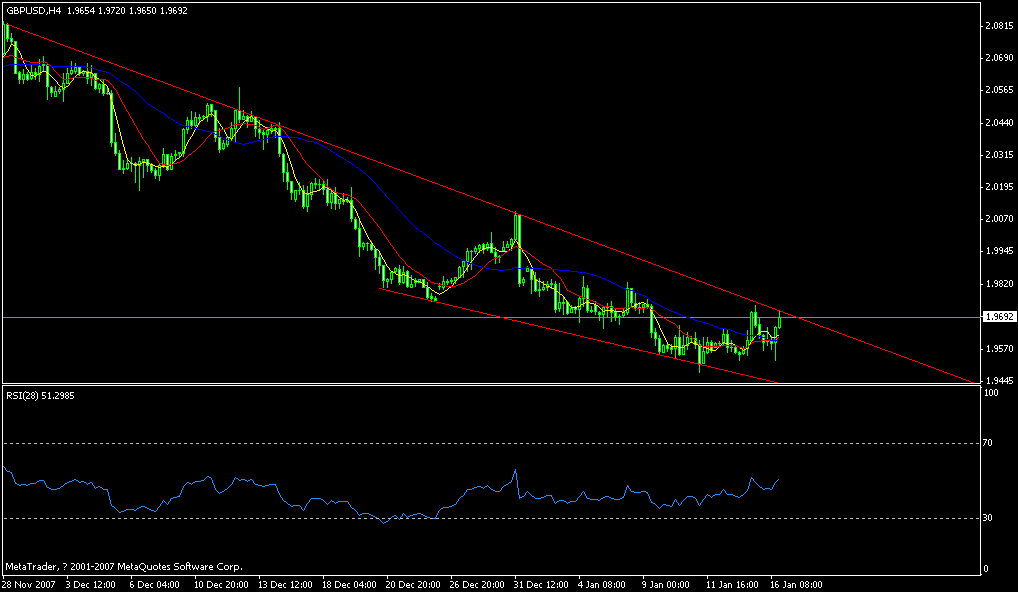Click the 6 Dec 04:00 time label
Viewport: 1018px width, 592px height.
(x=155, y=585)
